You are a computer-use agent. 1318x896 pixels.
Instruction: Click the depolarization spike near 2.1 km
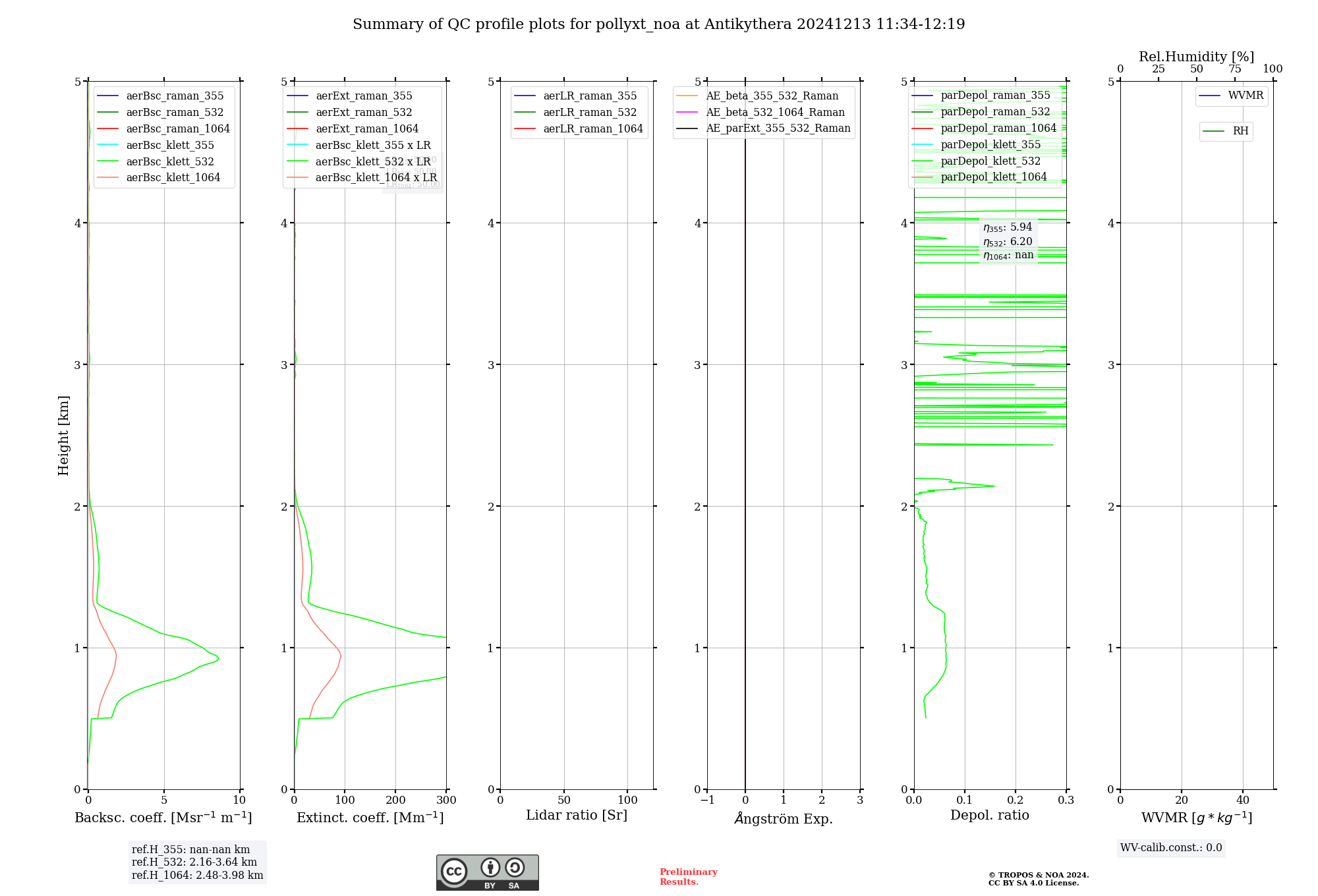coord(992,486)
